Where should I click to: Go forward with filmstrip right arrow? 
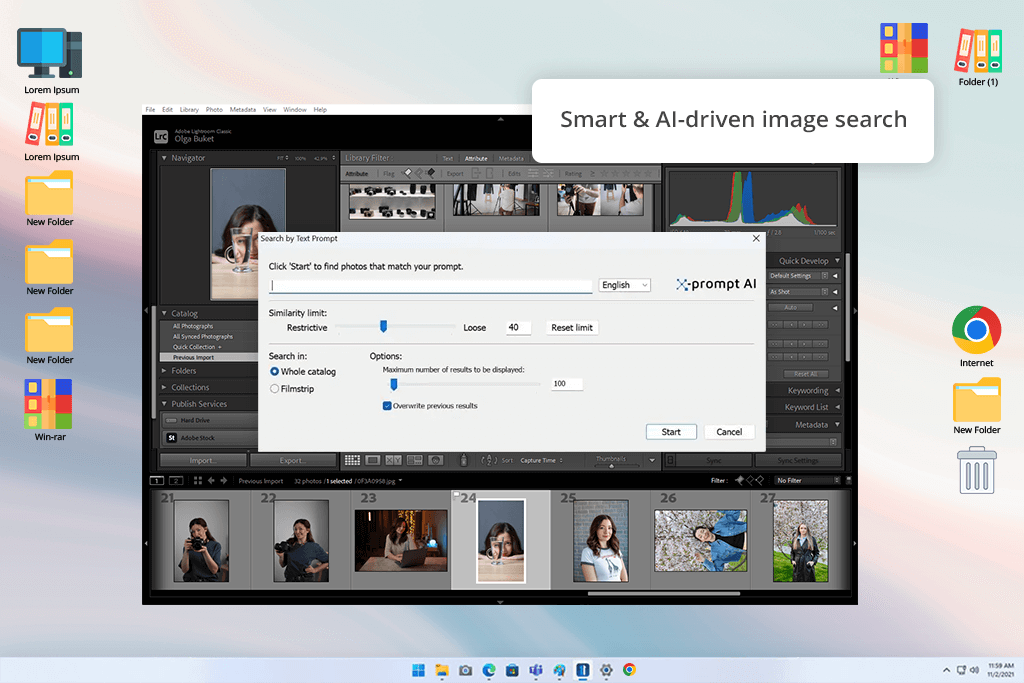(224, 481)
